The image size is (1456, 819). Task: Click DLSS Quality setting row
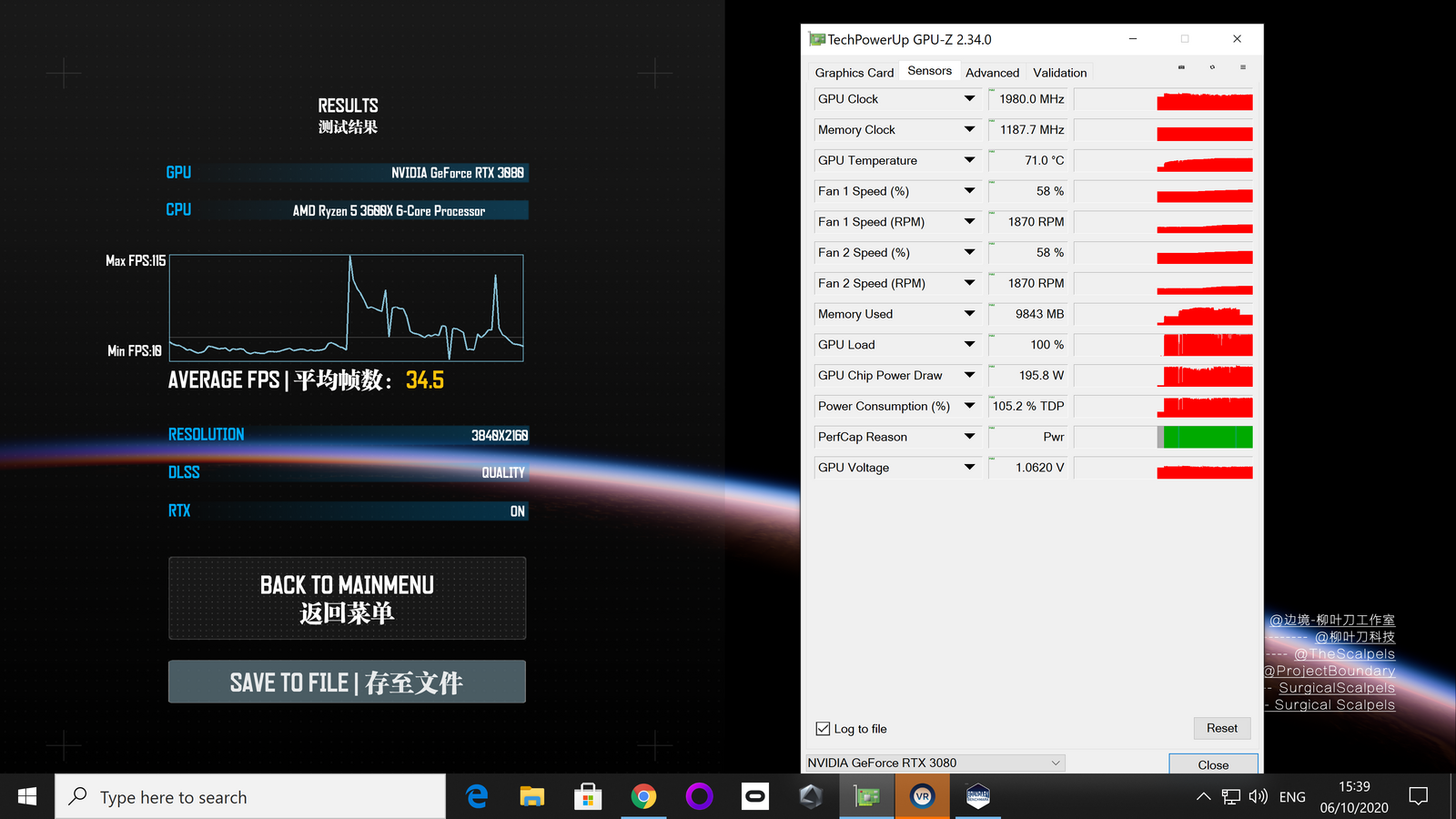(348, 472)
